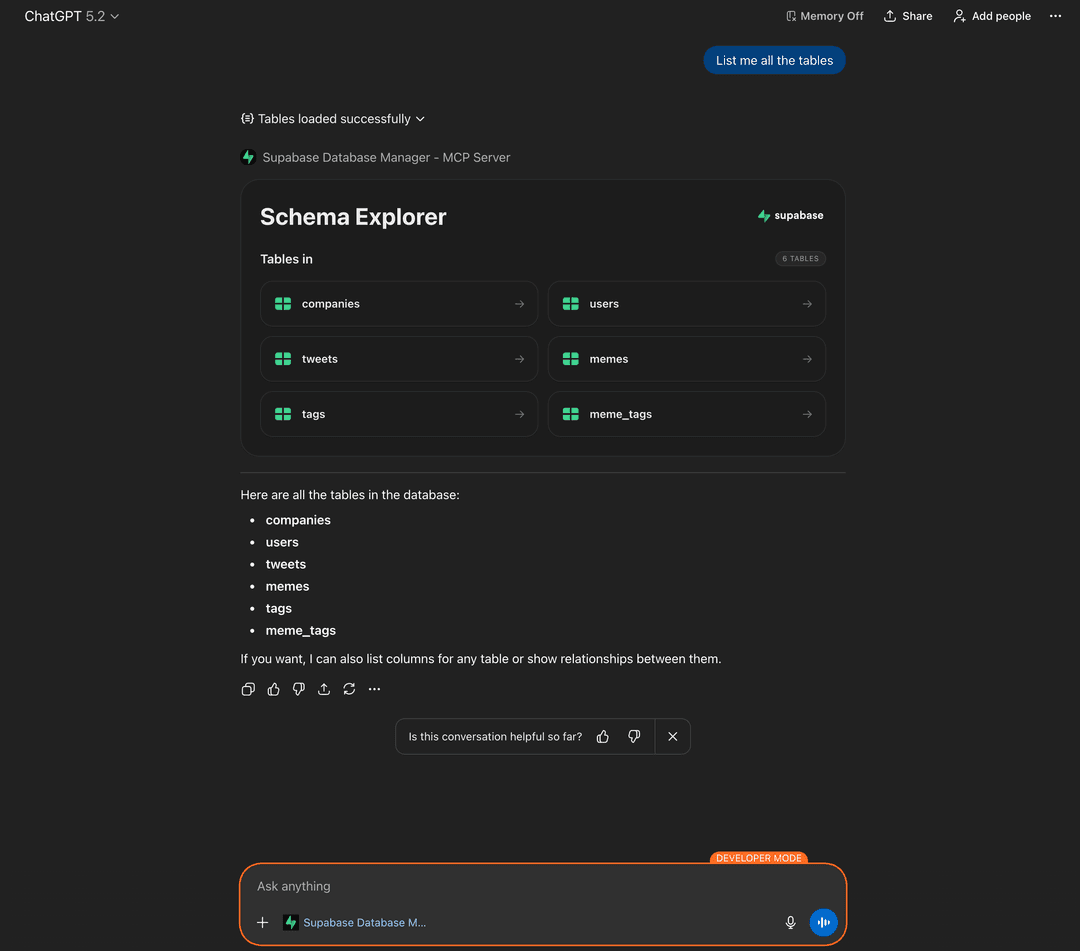Screen dimensions: 1080x951
Task: Click Memory Off in the top bar
Action: point(824,16)
